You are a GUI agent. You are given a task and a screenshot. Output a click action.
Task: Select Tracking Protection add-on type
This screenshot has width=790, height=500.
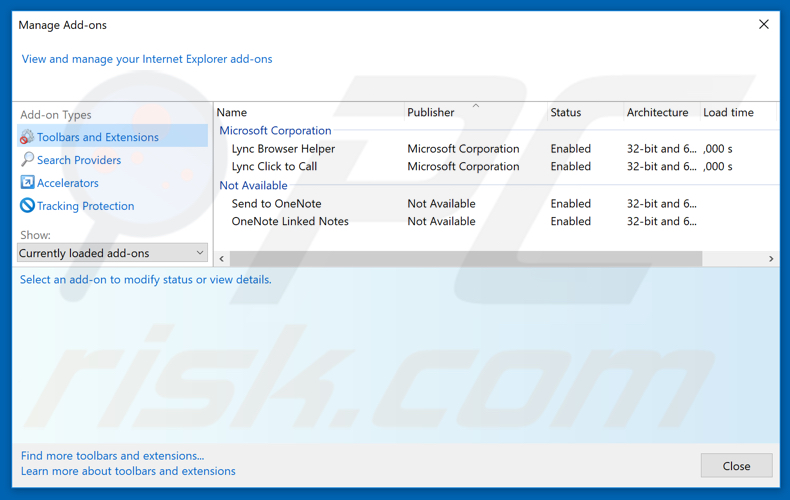pos(86,206)
